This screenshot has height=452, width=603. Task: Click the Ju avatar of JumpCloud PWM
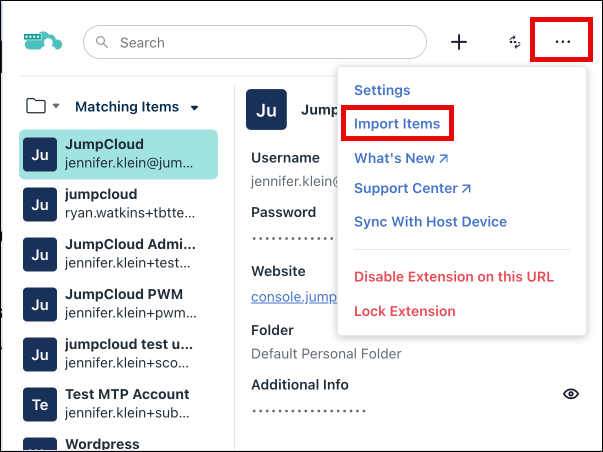(40, 304)
